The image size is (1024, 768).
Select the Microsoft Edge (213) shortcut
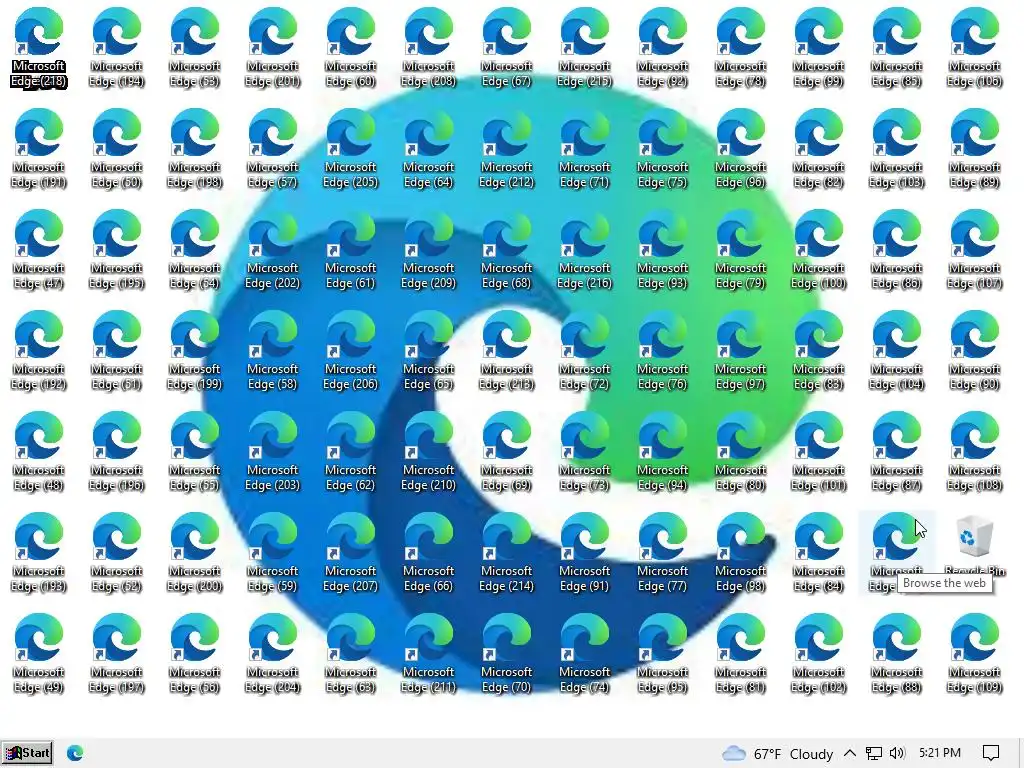point(506,351)
